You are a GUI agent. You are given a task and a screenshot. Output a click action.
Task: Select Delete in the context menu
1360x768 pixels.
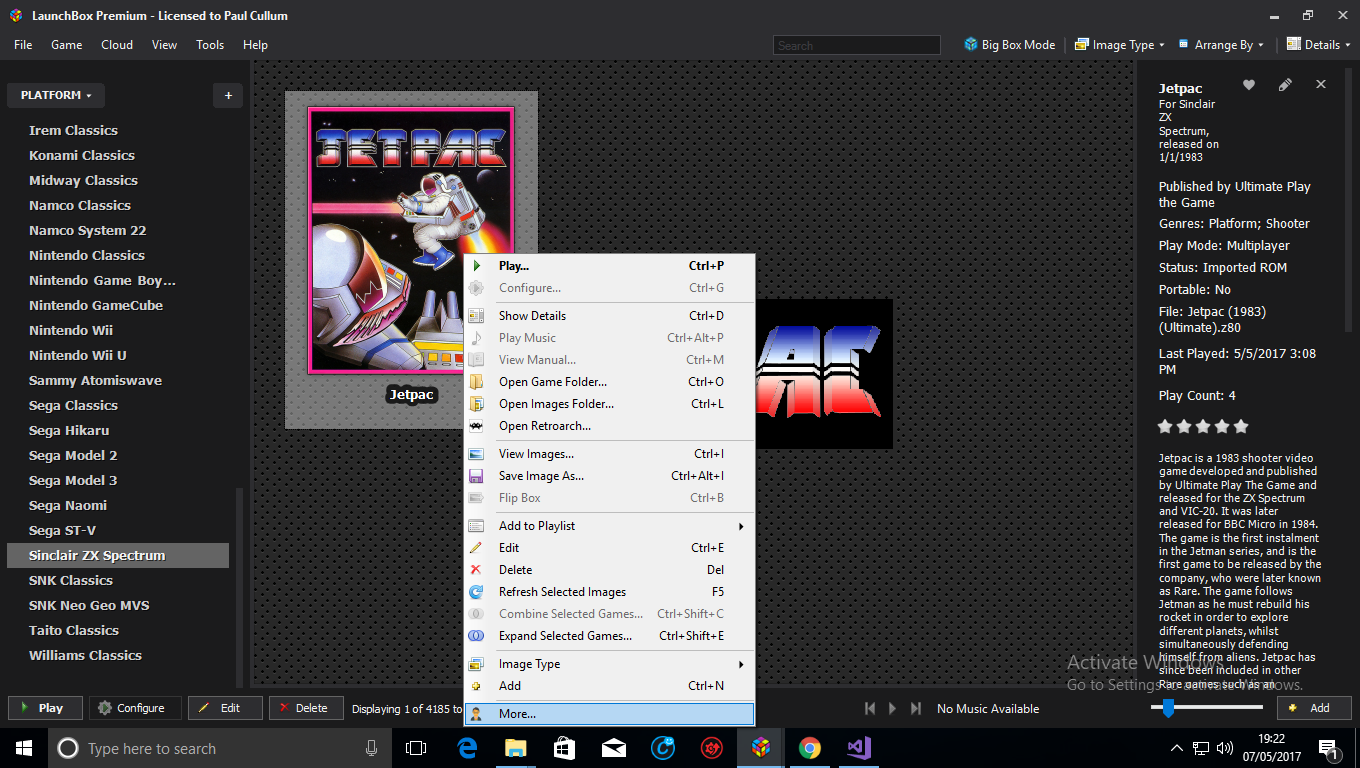click(x=610, y=570)
